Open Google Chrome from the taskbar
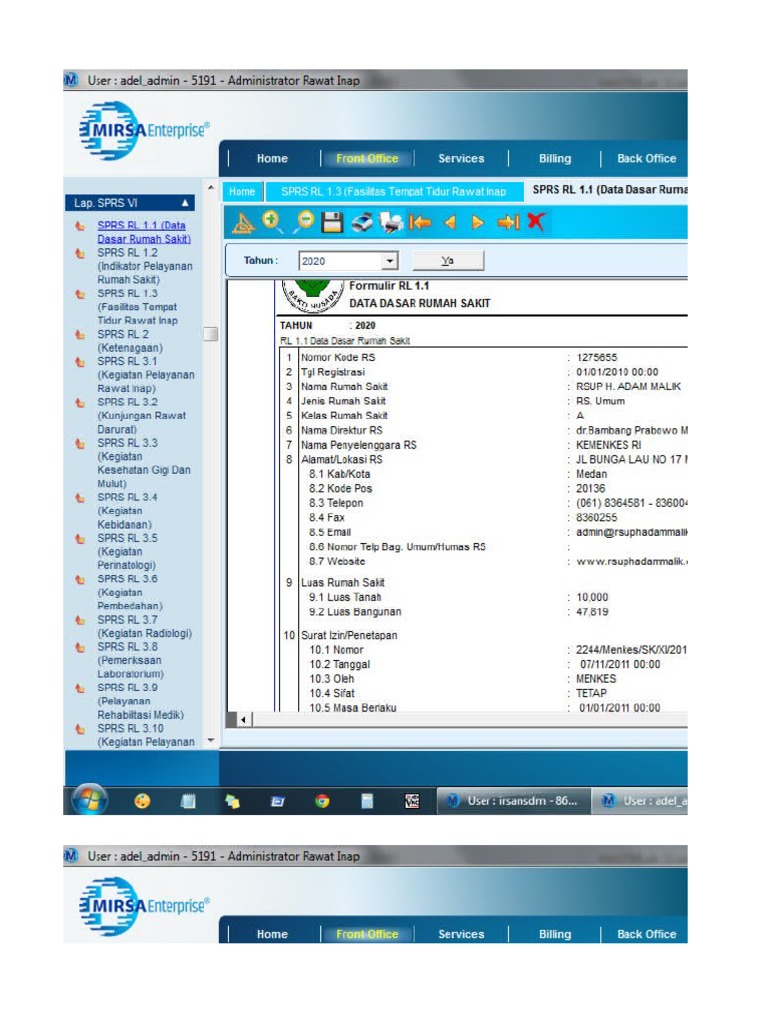The height and width of the screenshot is (1024, 768). click(x=322, y=801)
